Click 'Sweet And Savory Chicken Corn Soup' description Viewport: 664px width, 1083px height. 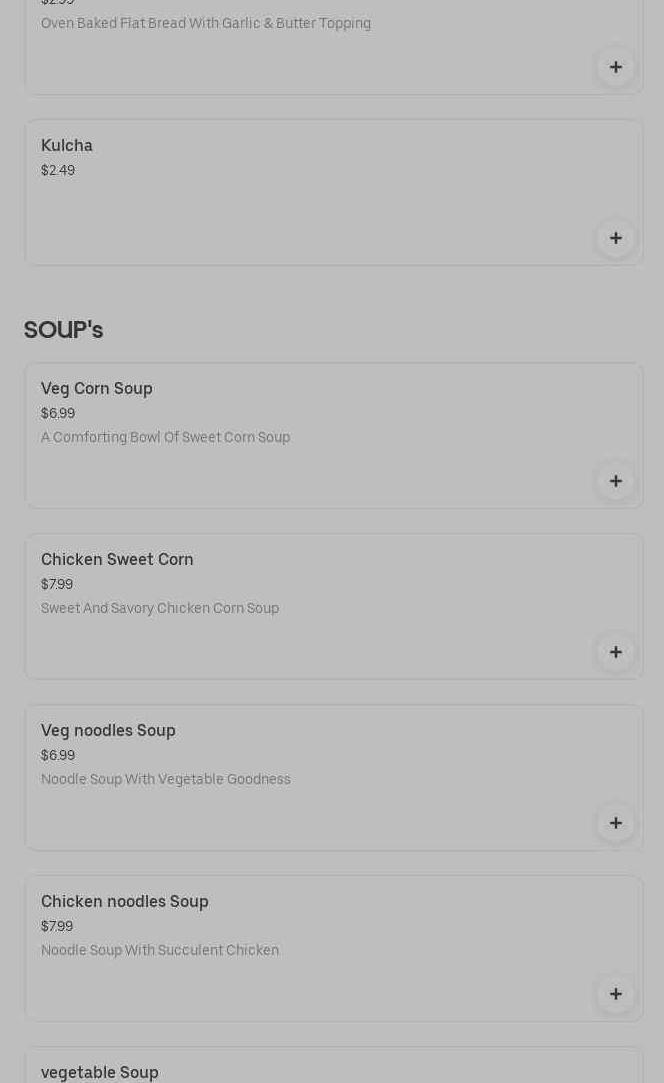coord(160,609)
